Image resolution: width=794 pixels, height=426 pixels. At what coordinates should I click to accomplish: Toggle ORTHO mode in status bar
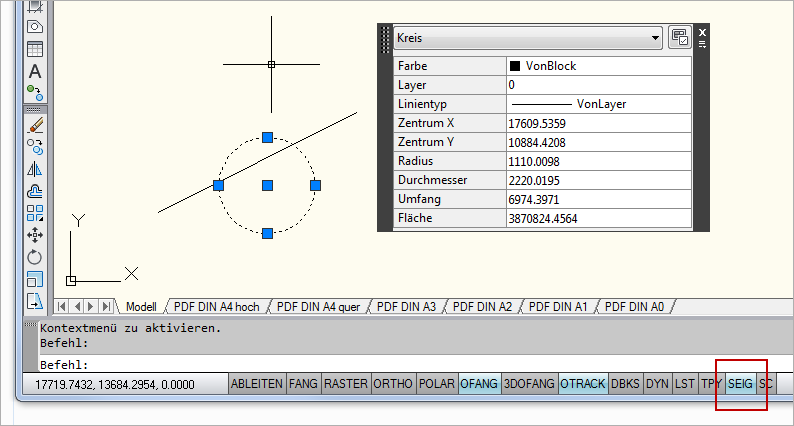point(393,384)
